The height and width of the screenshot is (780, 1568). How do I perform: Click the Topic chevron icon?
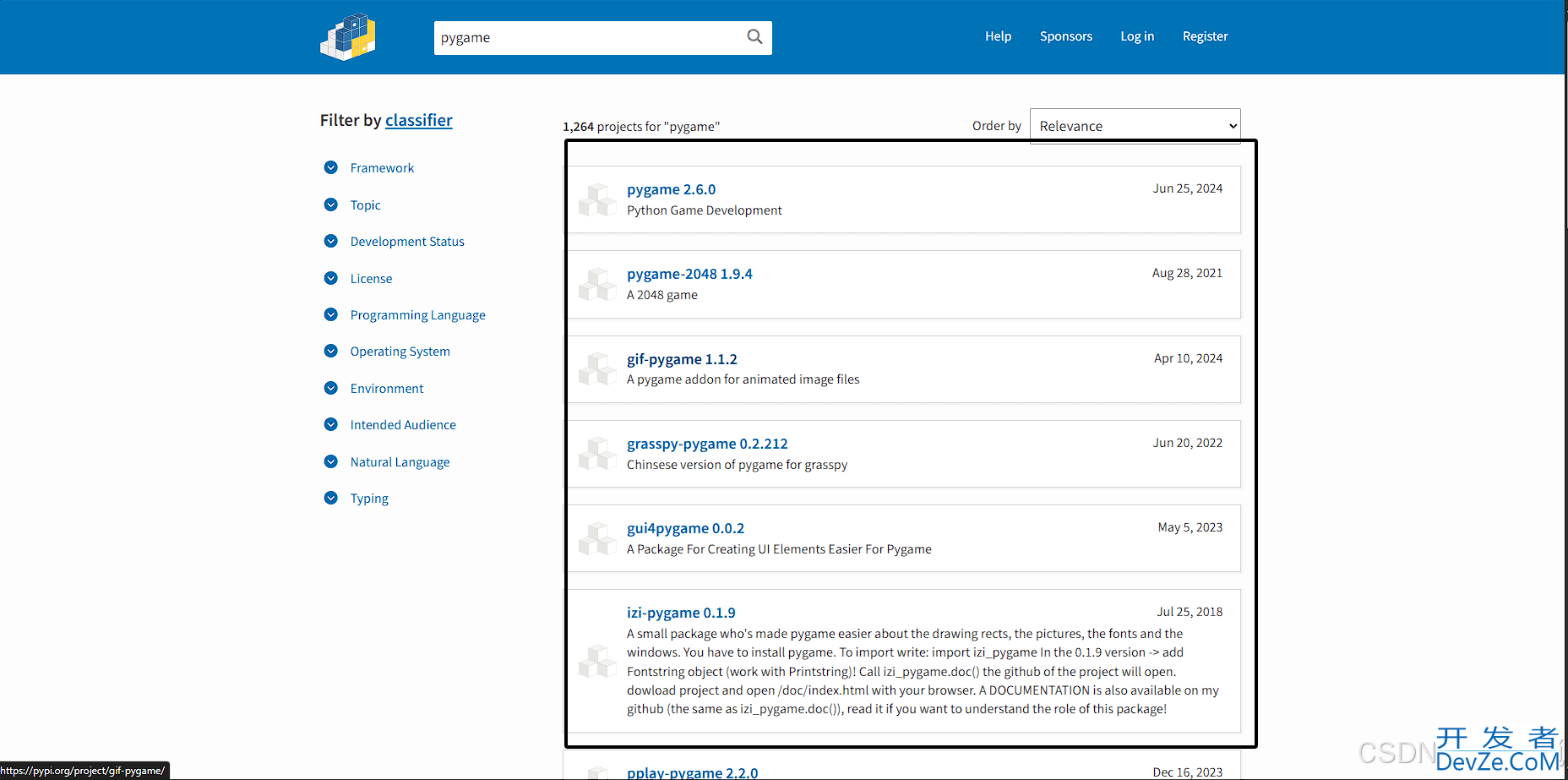[331, 205]
